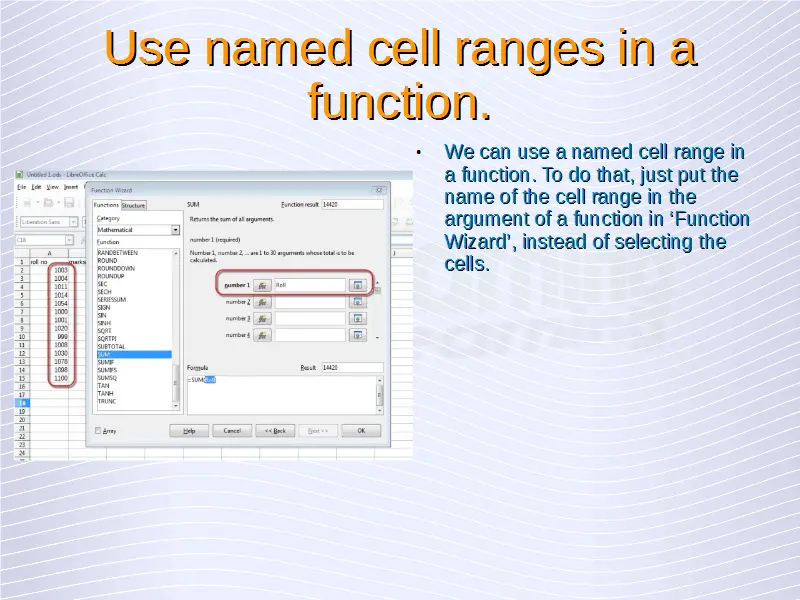Viewport: 800px width, 600px height.
Task: Click the fx button beside number 3
Action: pyautogui.click(x=261, y=319)
